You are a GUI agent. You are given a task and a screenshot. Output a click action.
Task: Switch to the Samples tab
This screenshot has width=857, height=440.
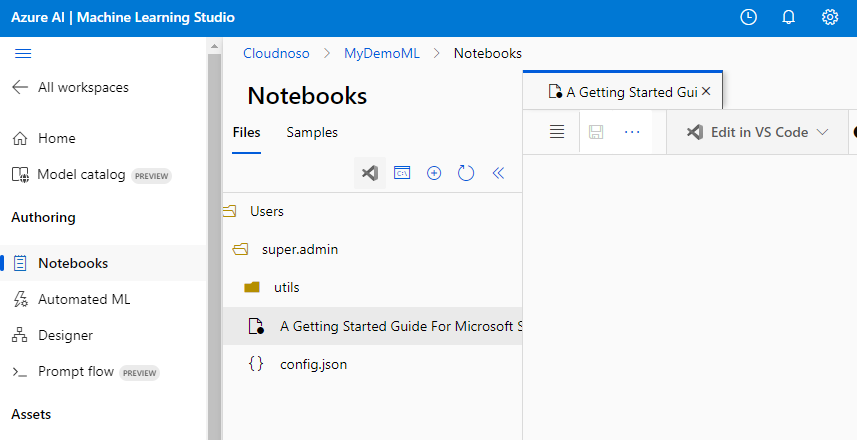312,132
